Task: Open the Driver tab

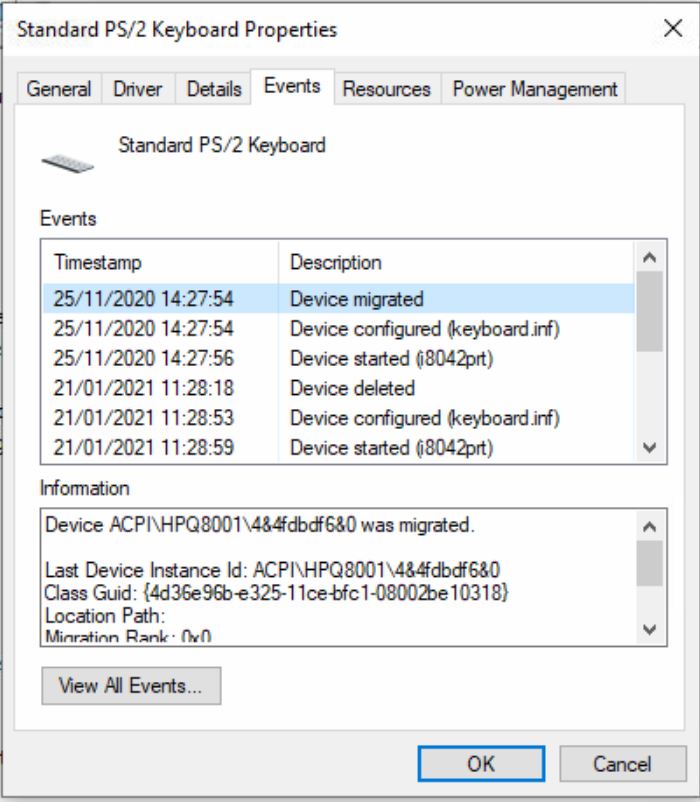Action: [138, 89]
